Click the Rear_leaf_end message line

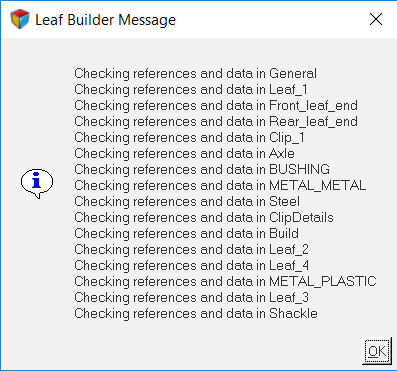point(216,121)
